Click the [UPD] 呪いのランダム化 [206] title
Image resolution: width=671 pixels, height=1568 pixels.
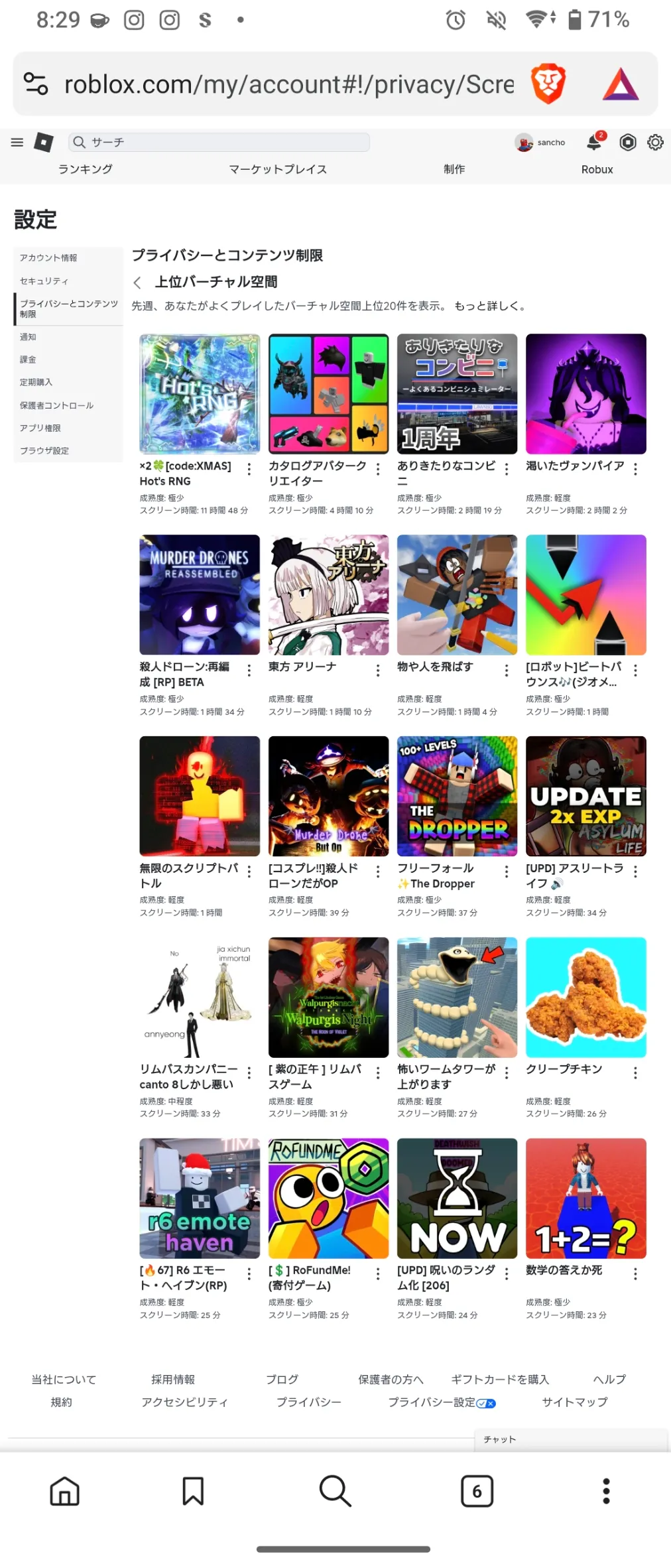tap(446, 1277)
